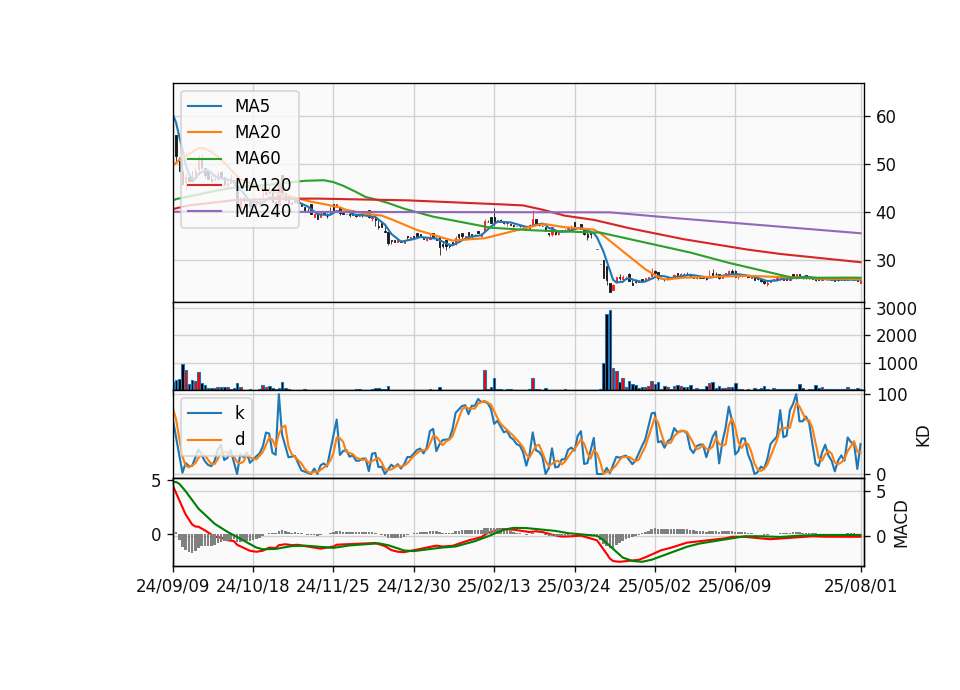The image size is (960, 690).
Task: Click the 24/12/30 date label
Action: (x=414, y=586)
